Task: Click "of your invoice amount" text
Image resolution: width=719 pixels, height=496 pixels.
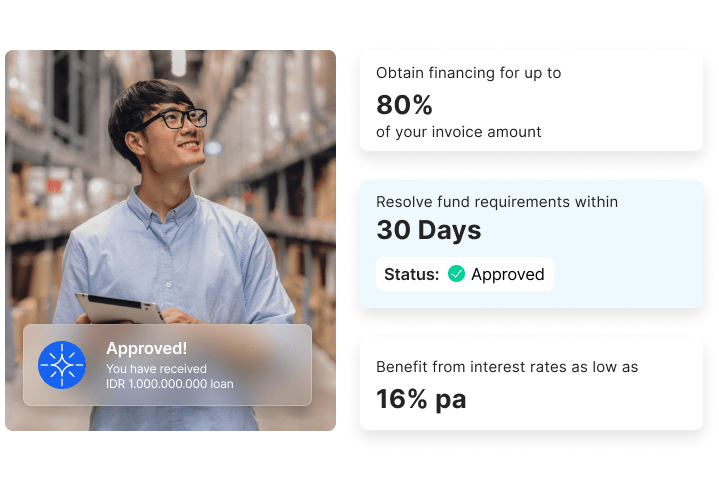Action: click(x=458, y=132)
